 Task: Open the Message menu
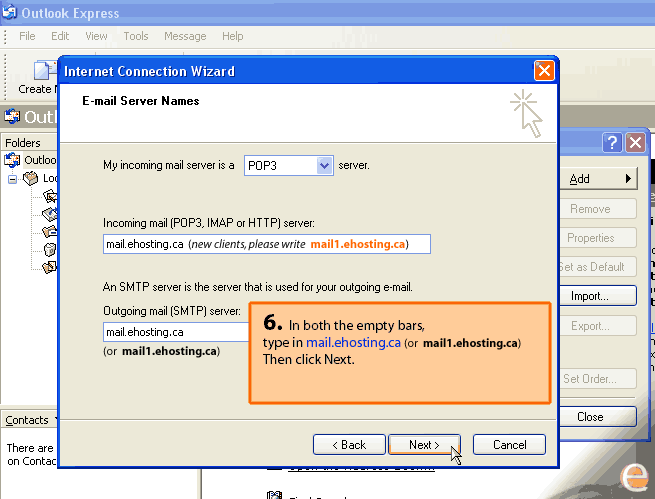click(x=185, y=36)
